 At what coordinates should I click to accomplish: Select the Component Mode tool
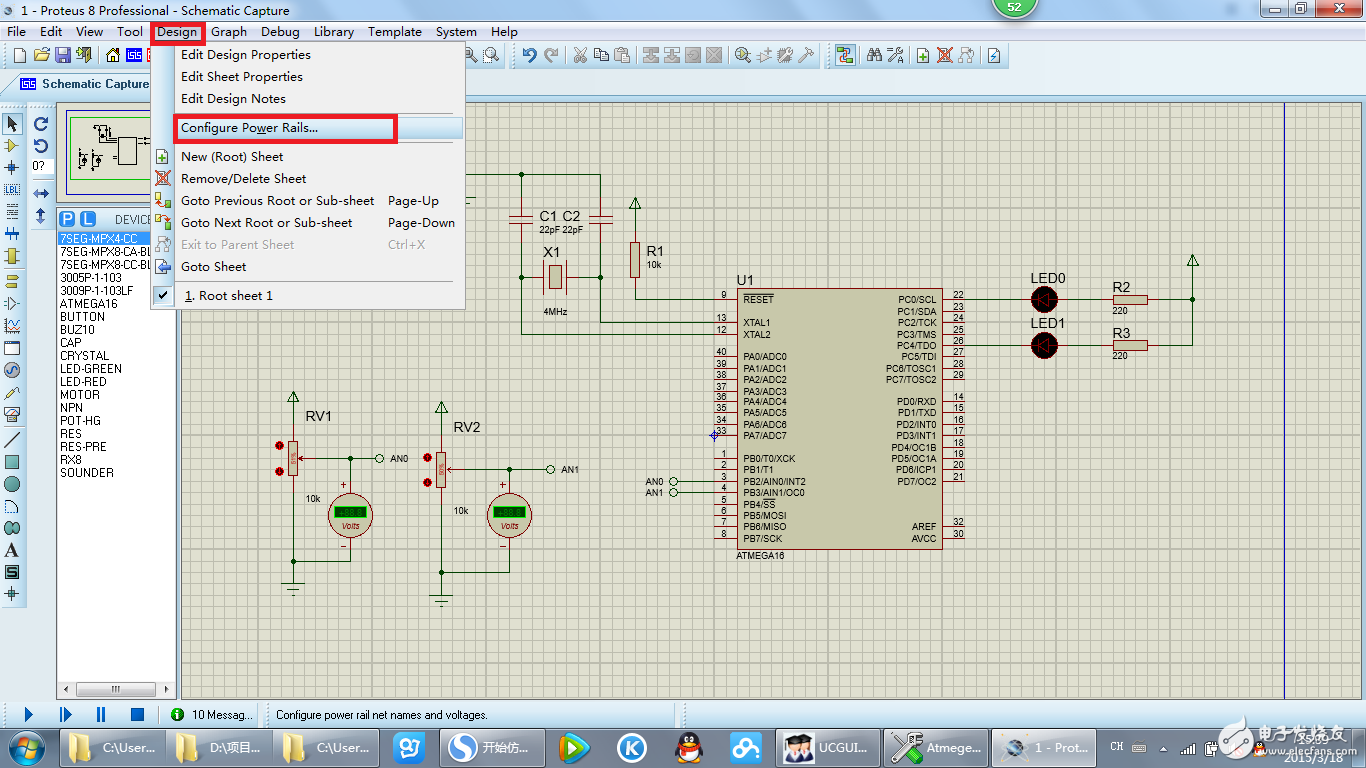12,146
